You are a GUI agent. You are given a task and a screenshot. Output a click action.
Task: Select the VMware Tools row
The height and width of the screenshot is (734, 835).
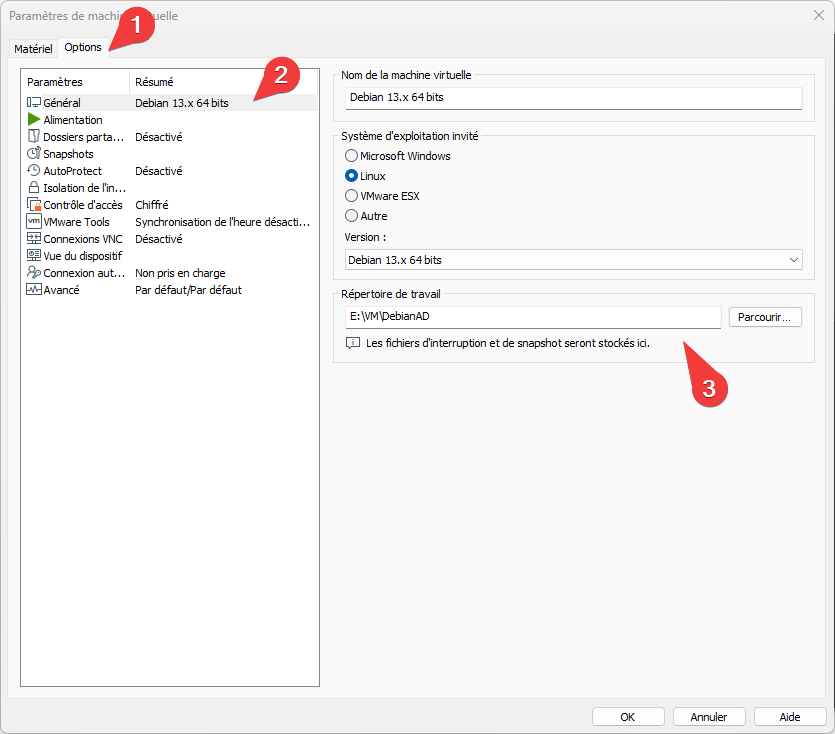coord(170,222)
